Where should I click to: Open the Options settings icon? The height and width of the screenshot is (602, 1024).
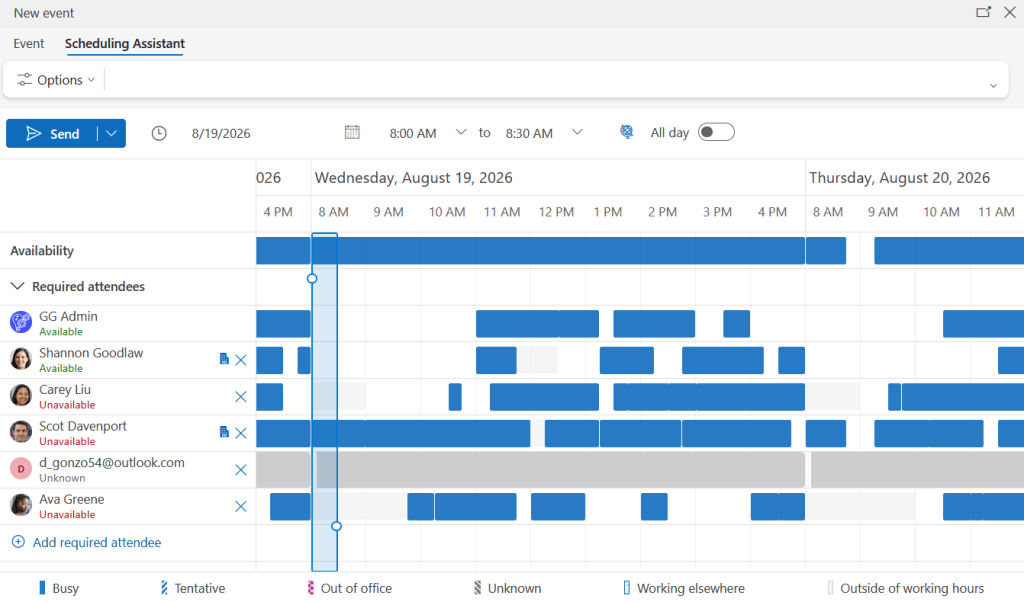[x=24, y=80]
